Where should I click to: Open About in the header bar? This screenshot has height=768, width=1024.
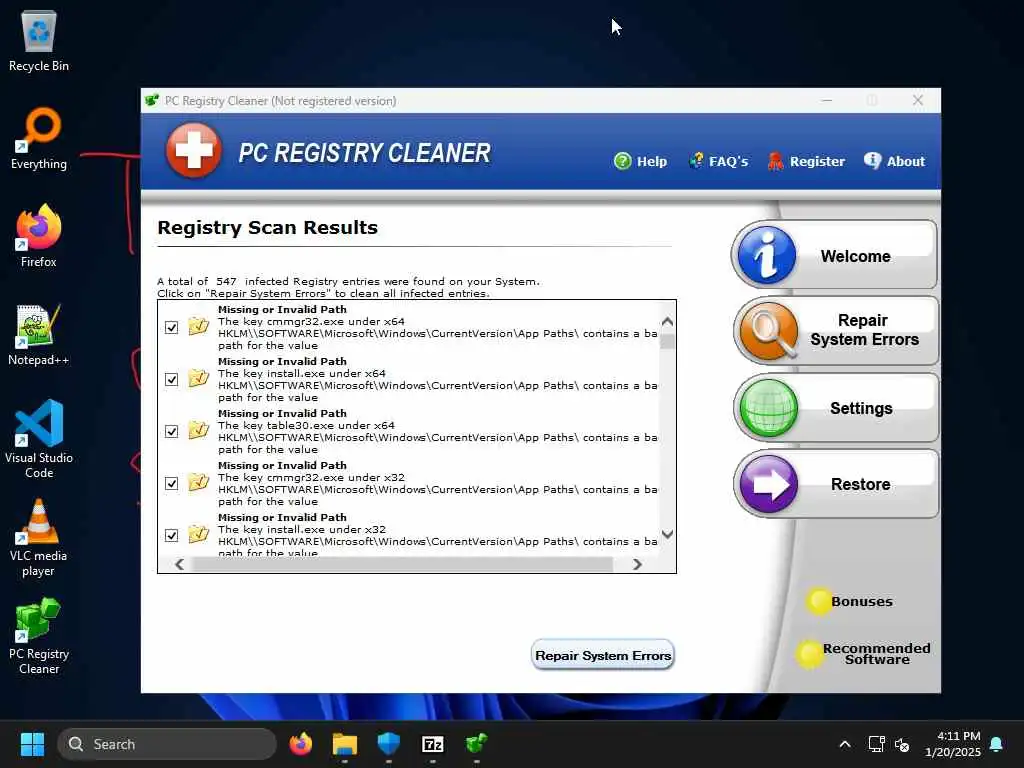click(894, 161)
